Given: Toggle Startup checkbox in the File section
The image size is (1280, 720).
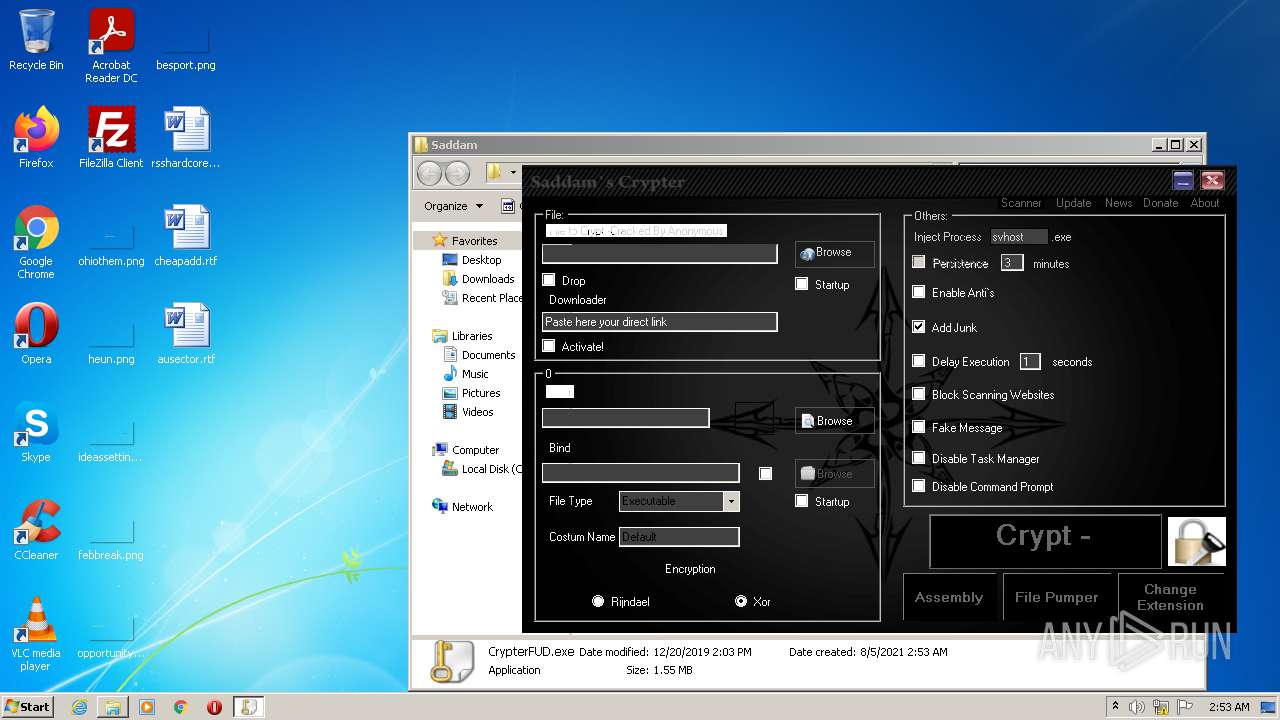Looking at the screenshot, I should (801, 284).
